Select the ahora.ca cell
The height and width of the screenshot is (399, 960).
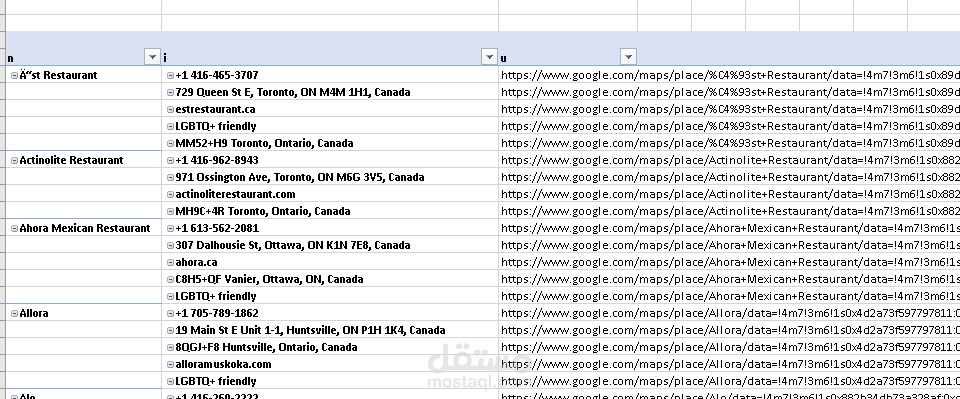[x=330, y=263]
